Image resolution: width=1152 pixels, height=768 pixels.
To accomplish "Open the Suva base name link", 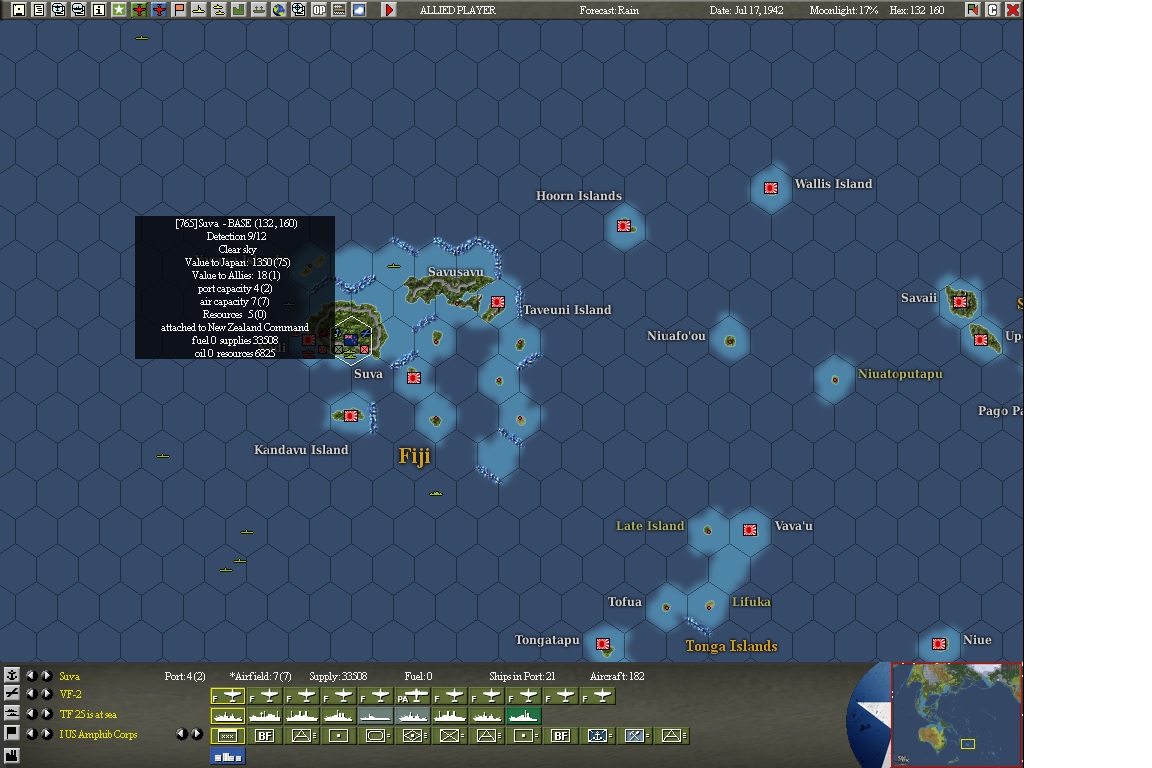I will [70, 676].
